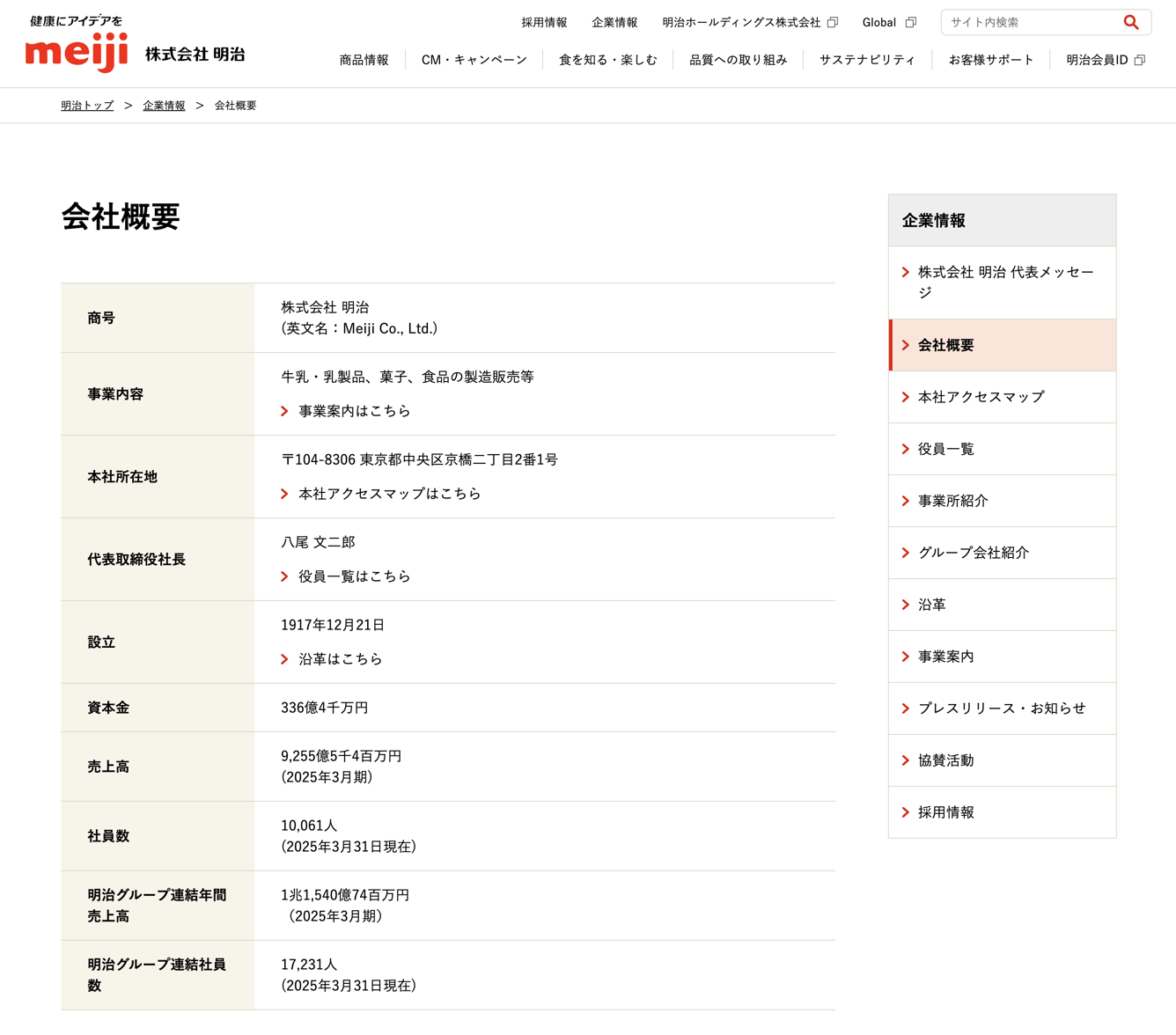
Task: Click the text 336億4千万円
Action: (325, 708)
